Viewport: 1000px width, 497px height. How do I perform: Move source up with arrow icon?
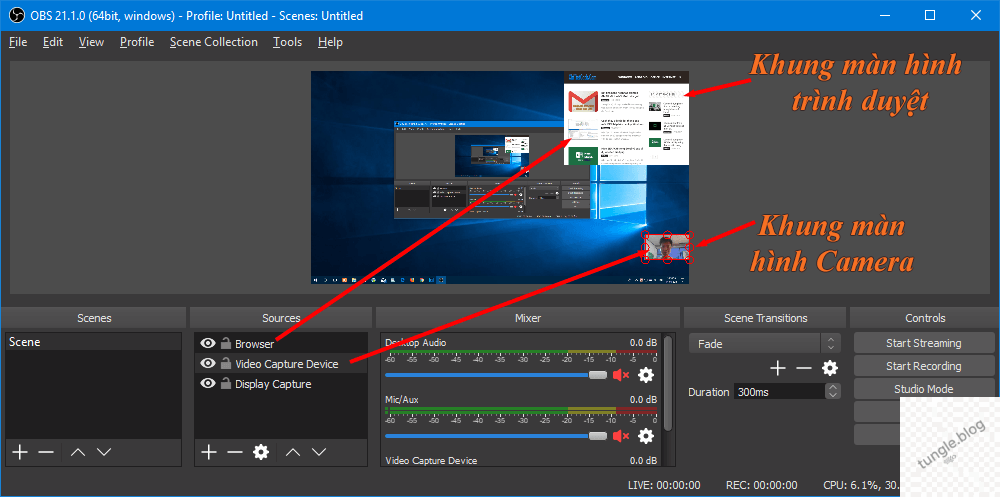point(293,452)
